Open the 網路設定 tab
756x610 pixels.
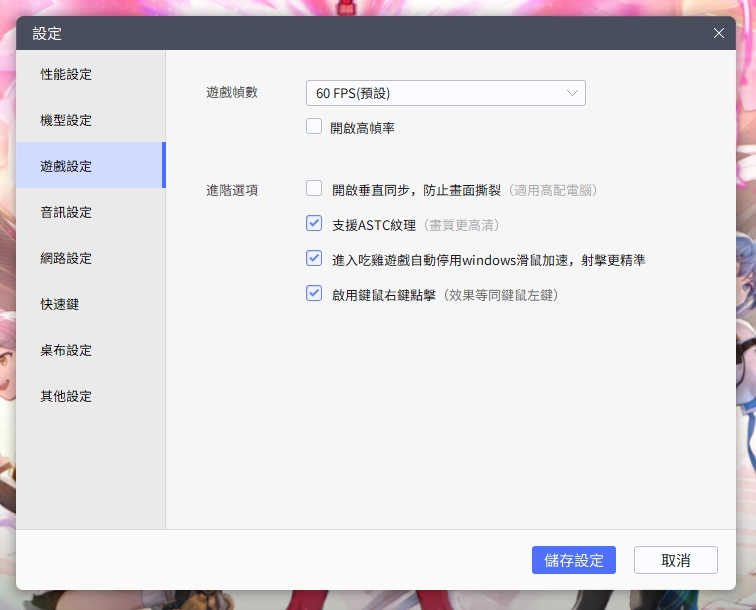pos(66,259)
